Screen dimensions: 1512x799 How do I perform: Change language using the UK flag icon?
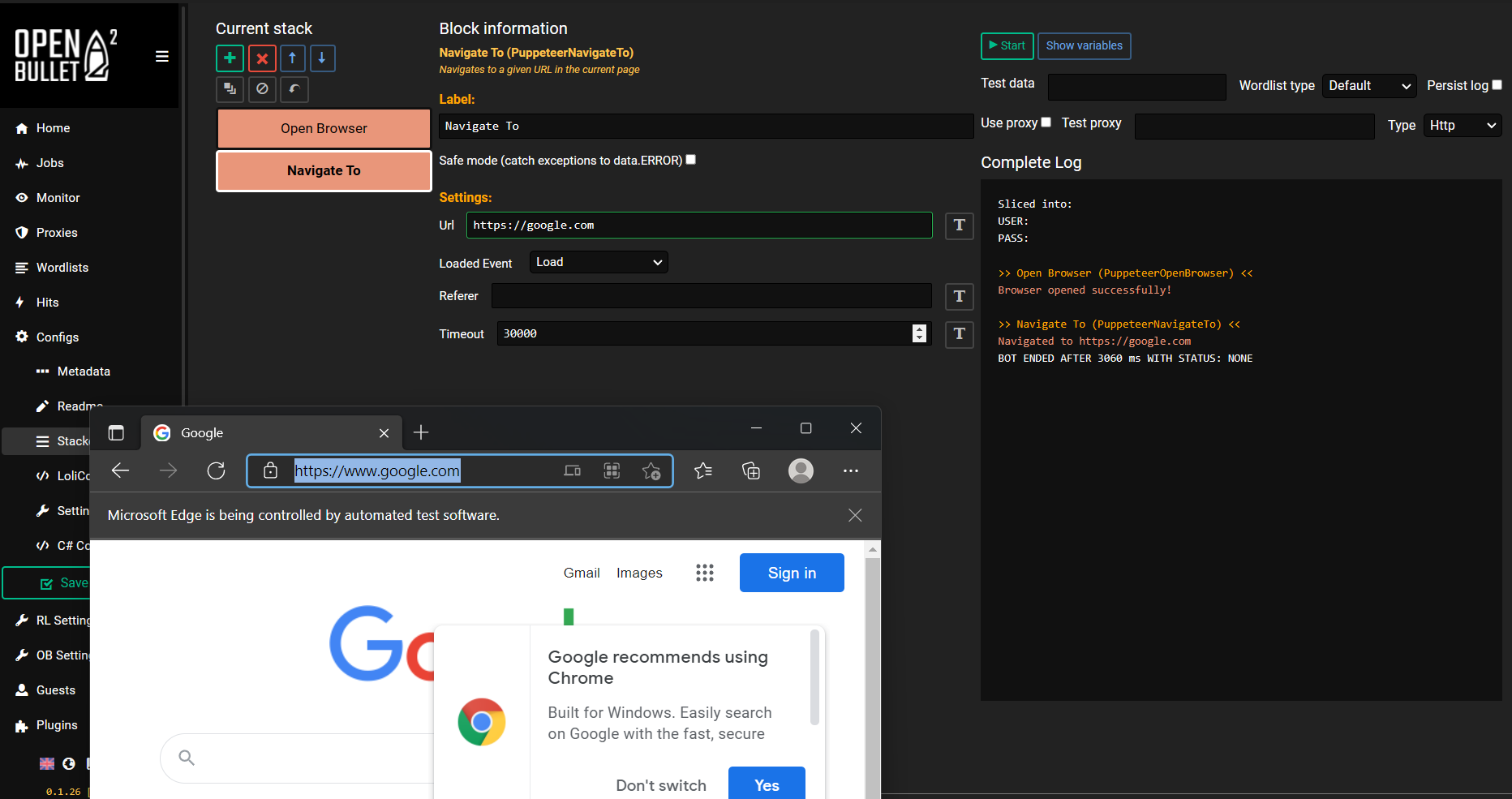pyautogui.click(x=47, y=763)
